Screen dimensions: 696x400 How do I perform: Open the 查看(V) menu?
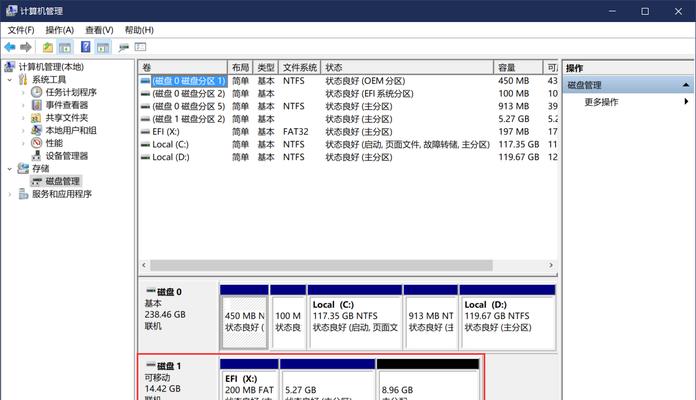(99, 30)
